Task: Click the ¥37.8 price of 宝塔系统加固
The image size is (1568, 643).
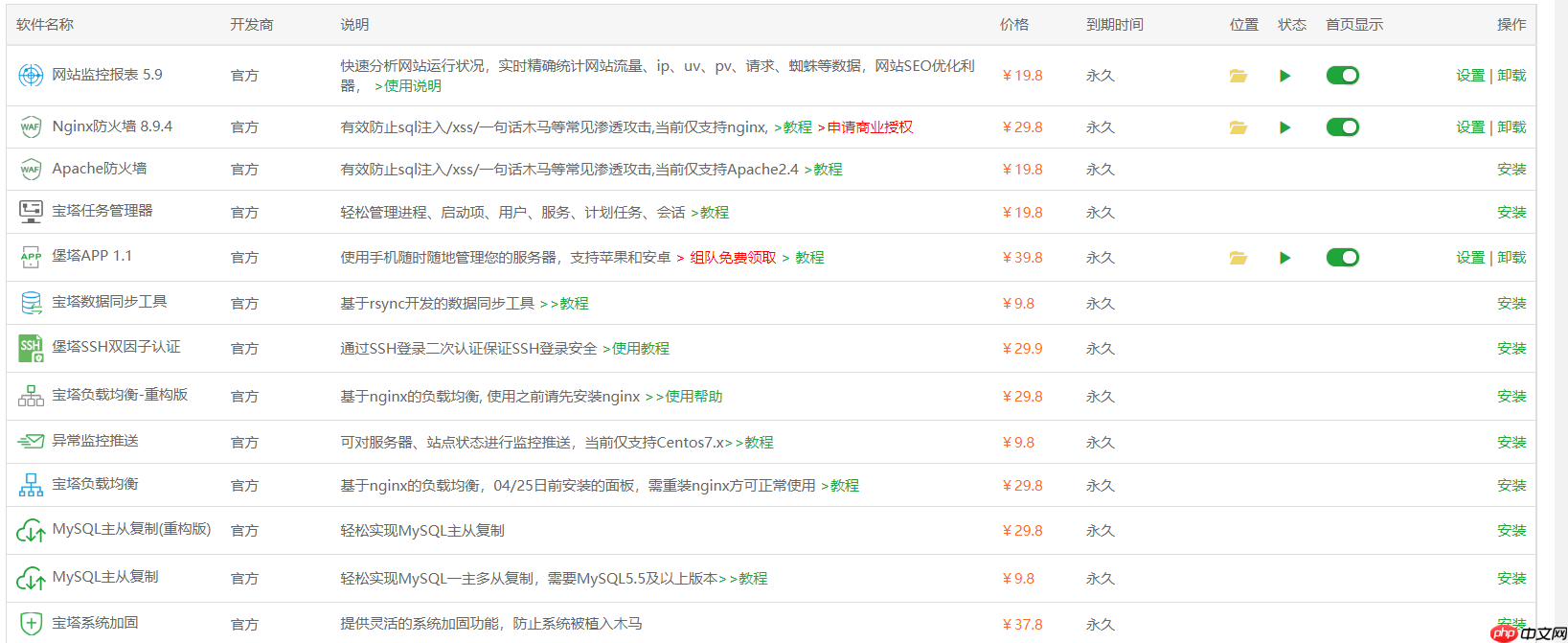Action: (x=1022, y=625)
